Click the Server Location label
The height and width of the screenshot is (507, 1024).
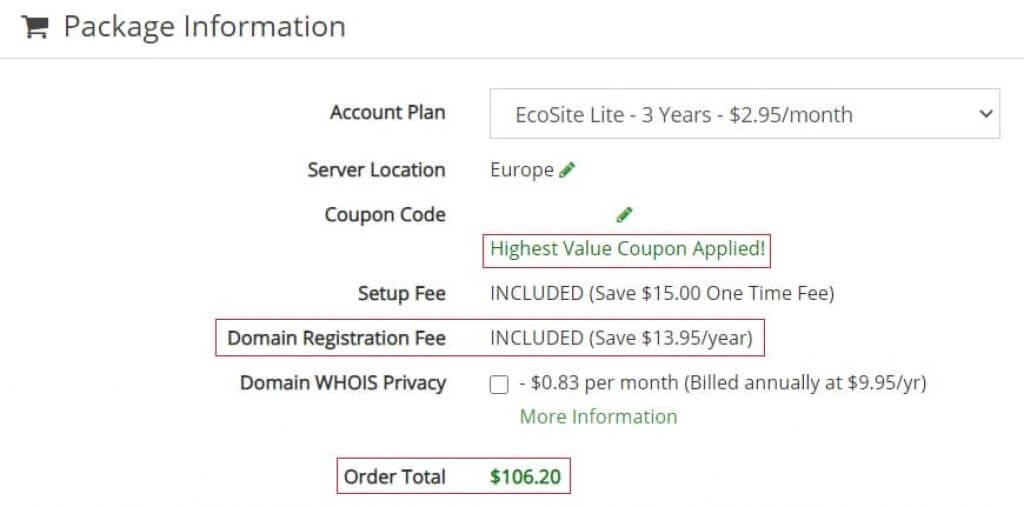click(377, 171)
